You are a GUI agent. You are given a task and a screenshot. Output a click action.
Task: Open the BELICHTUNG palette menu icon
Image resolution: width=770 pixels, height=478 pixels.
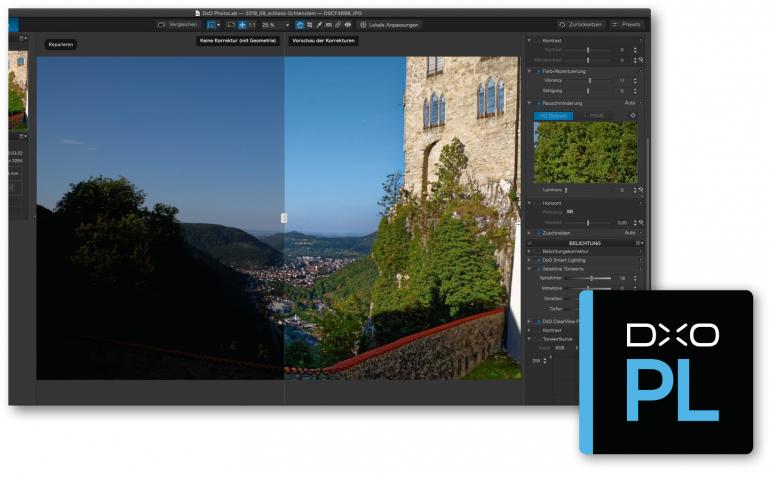tap(639, 243)
